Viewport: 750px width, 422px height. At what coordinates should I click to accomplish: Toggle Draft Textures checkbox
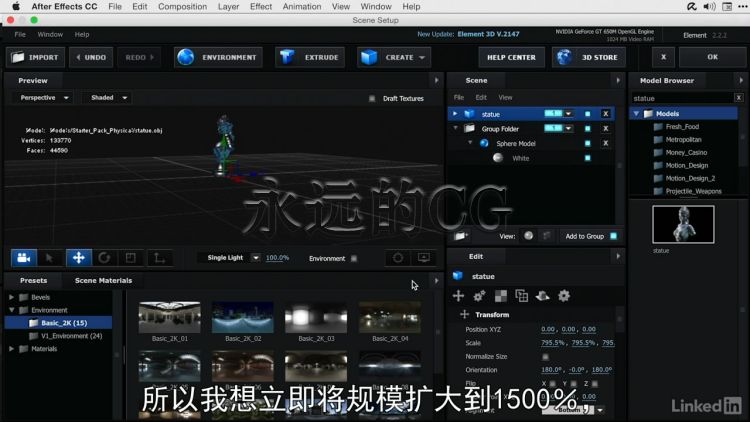372,99
